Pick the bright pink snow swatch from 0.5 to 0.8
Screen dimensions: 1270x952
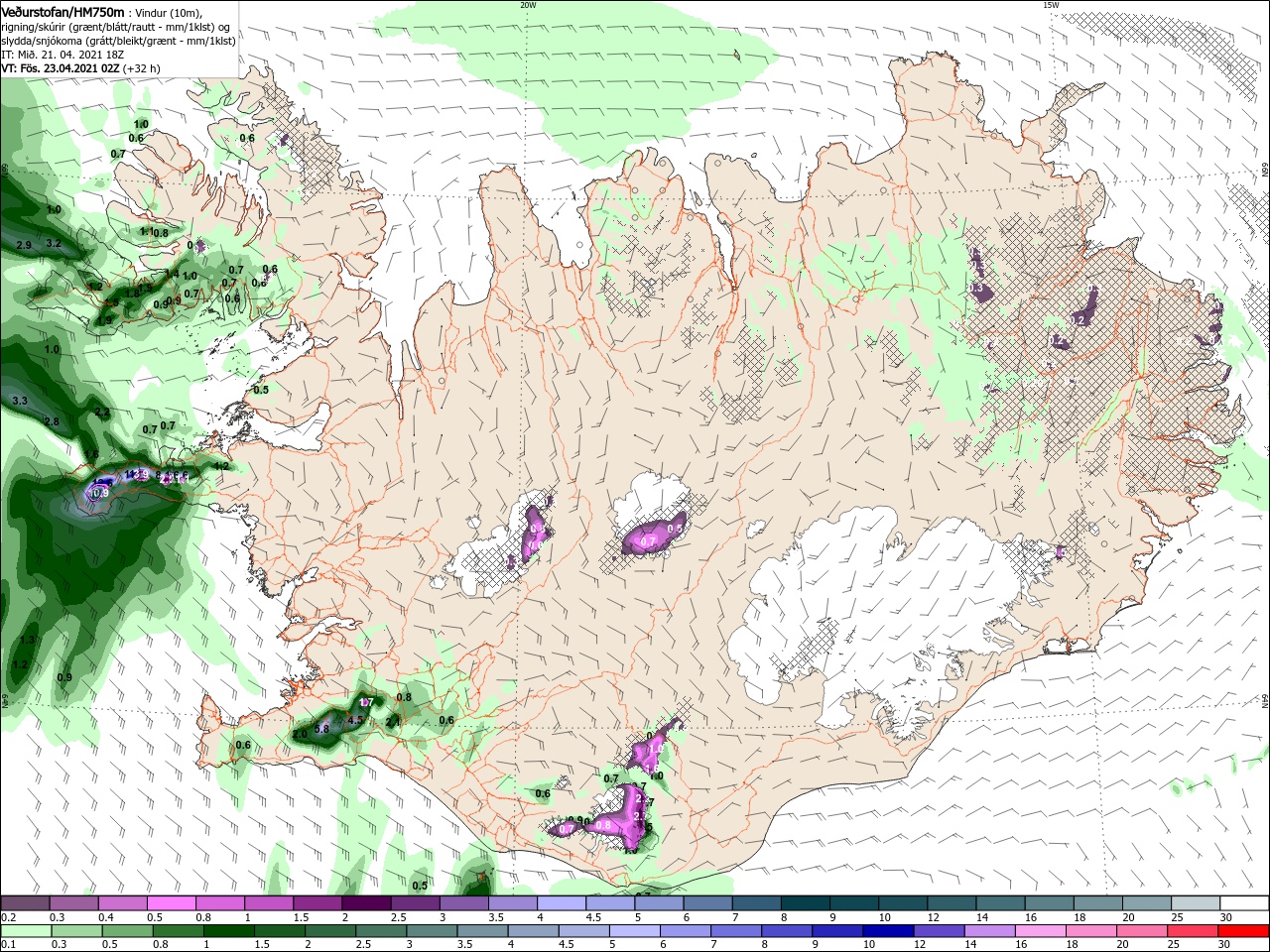[x=172, y=903]
